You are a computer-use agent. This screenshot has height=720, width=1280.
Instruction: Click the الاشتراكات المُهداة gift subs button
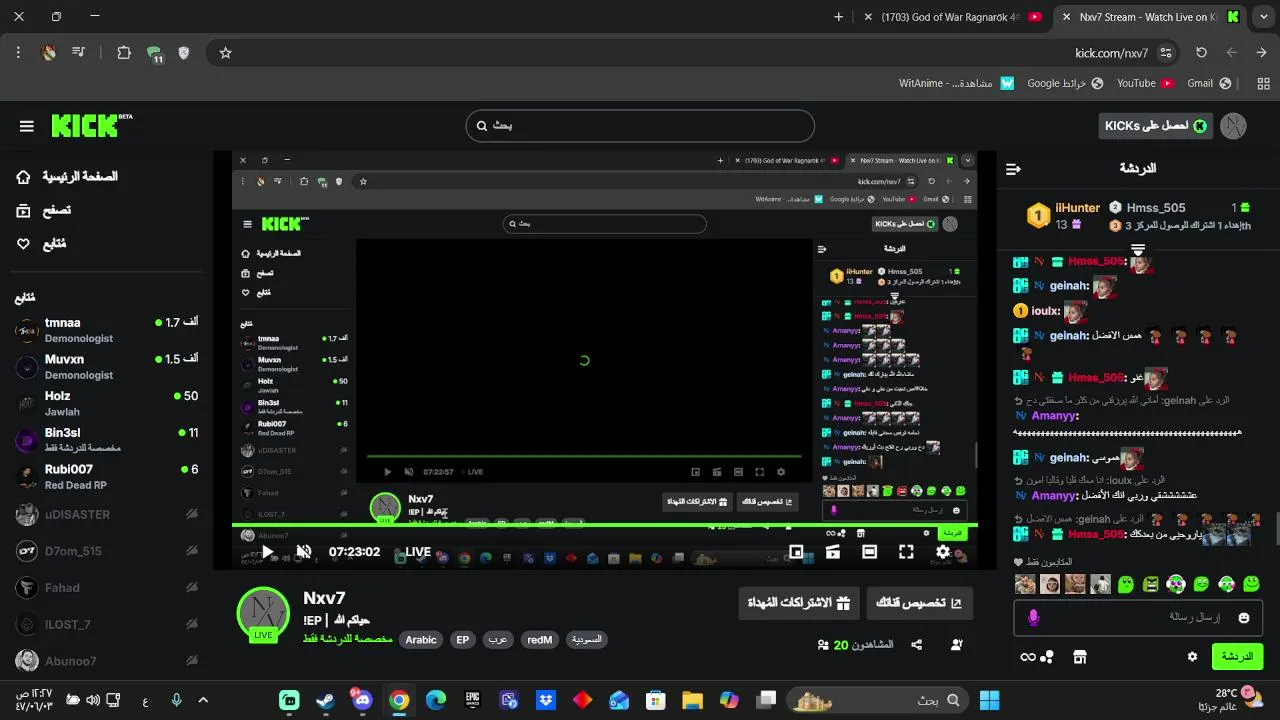[x=799, y=603]
